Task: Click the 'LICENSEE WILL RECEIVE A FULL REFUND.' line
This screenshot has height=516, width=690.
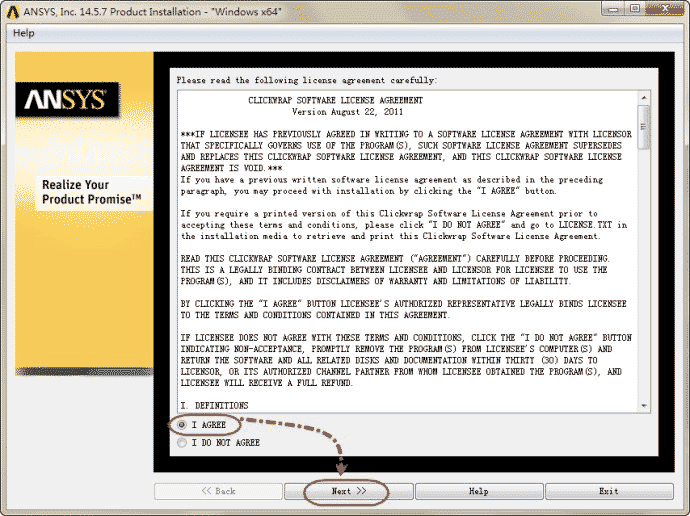Action: pyautogui.click(x=267, y=383)
